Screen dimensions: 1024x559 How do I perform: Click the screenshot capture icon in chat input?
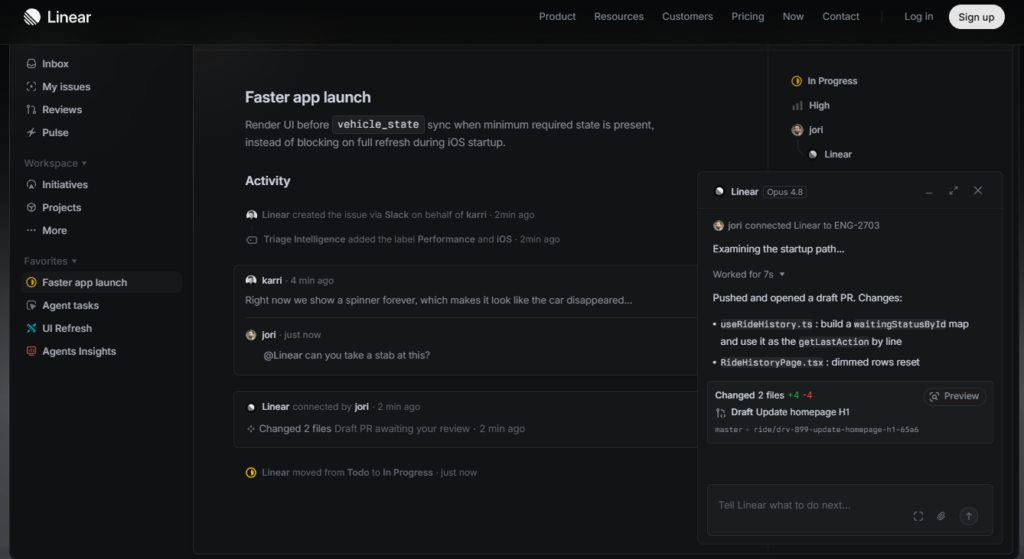[x=918, y=516]
